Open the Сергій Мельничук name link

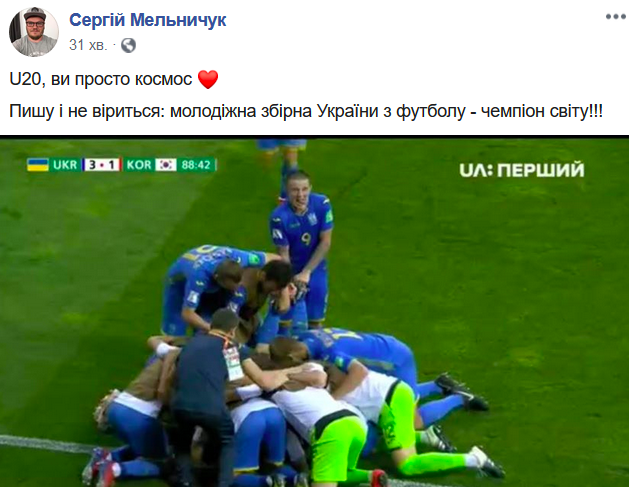pos(148,20)
